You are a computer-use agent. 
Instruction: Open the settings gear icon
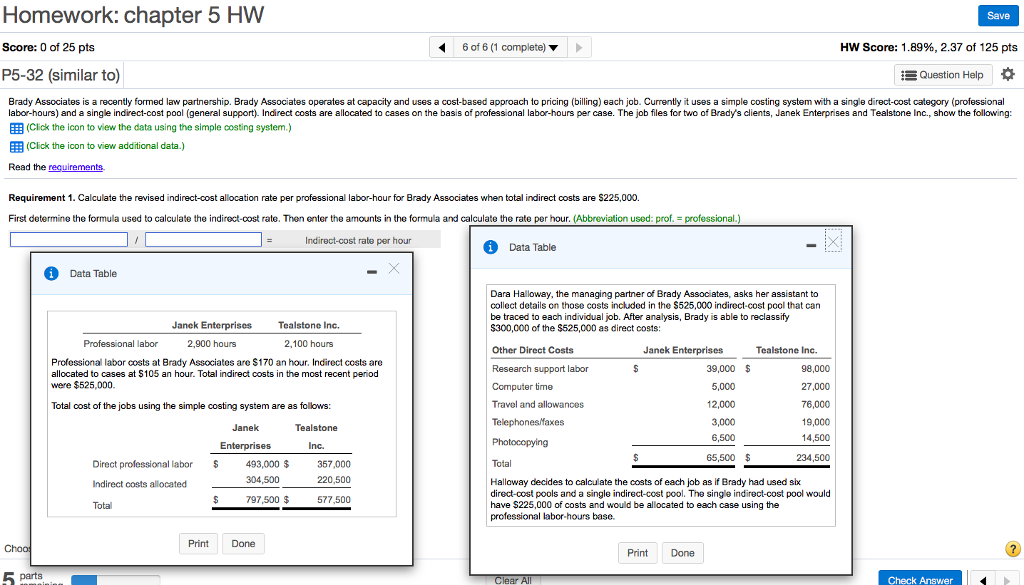click(1007, 75)
